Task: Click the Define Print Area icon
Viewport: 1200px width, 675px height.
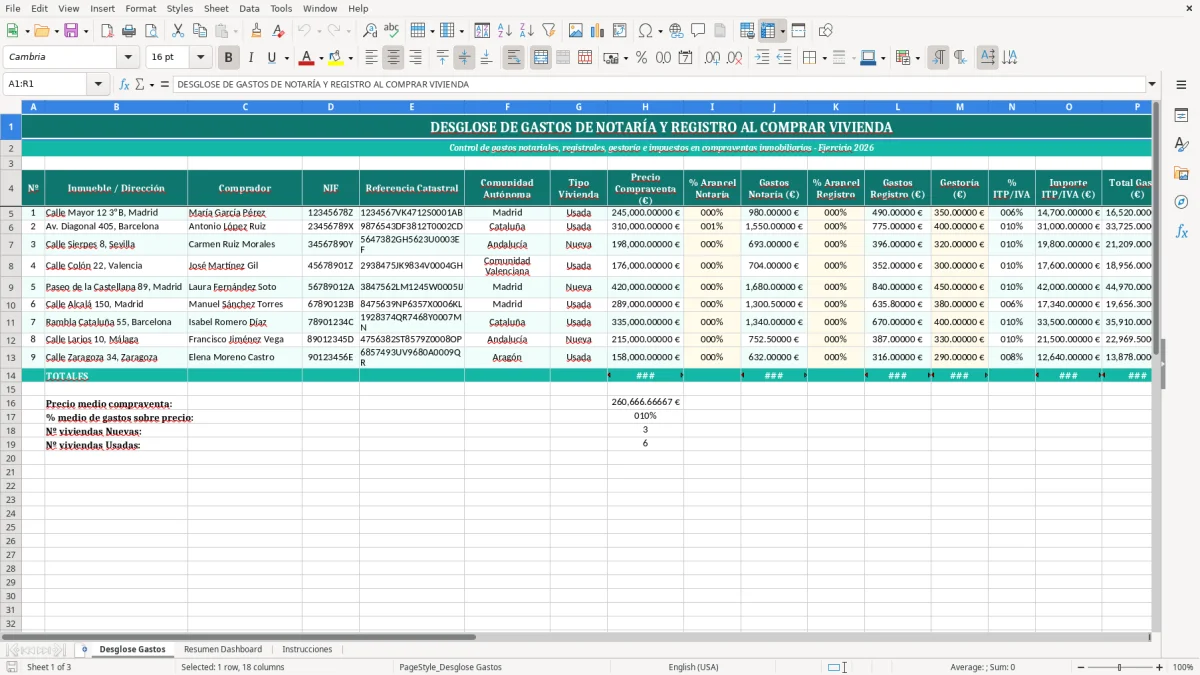Action: coord(747,31)
